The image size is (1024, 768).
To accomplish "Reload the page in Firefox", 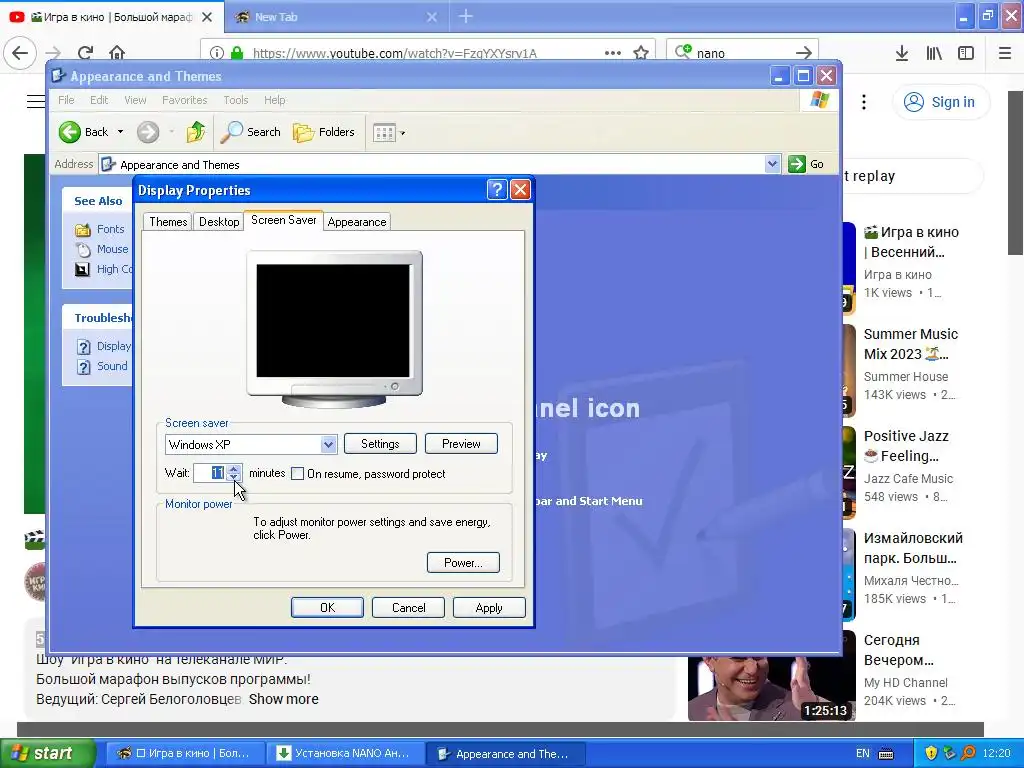I will (86, 53).
